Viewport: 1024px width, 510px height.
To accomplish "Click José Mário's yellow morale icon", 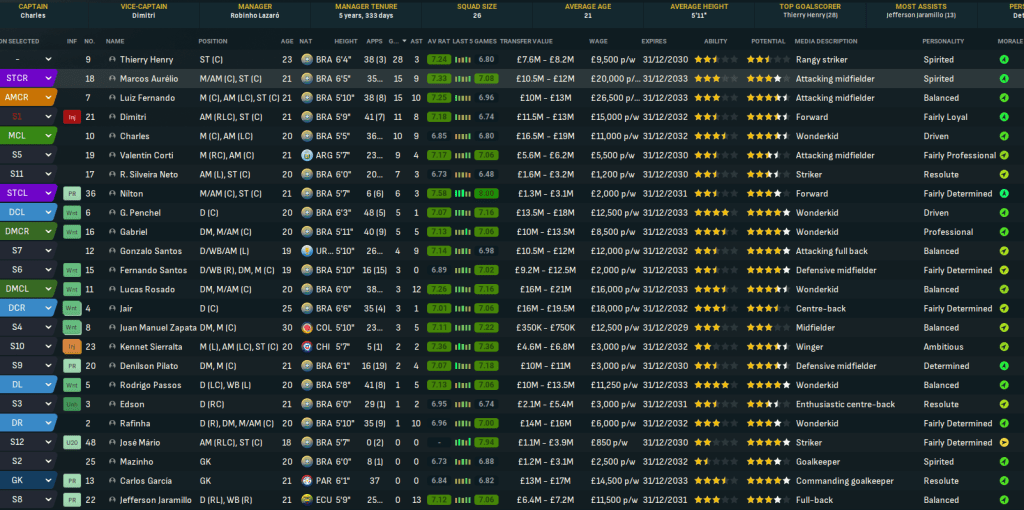I will pos(1004,442).
